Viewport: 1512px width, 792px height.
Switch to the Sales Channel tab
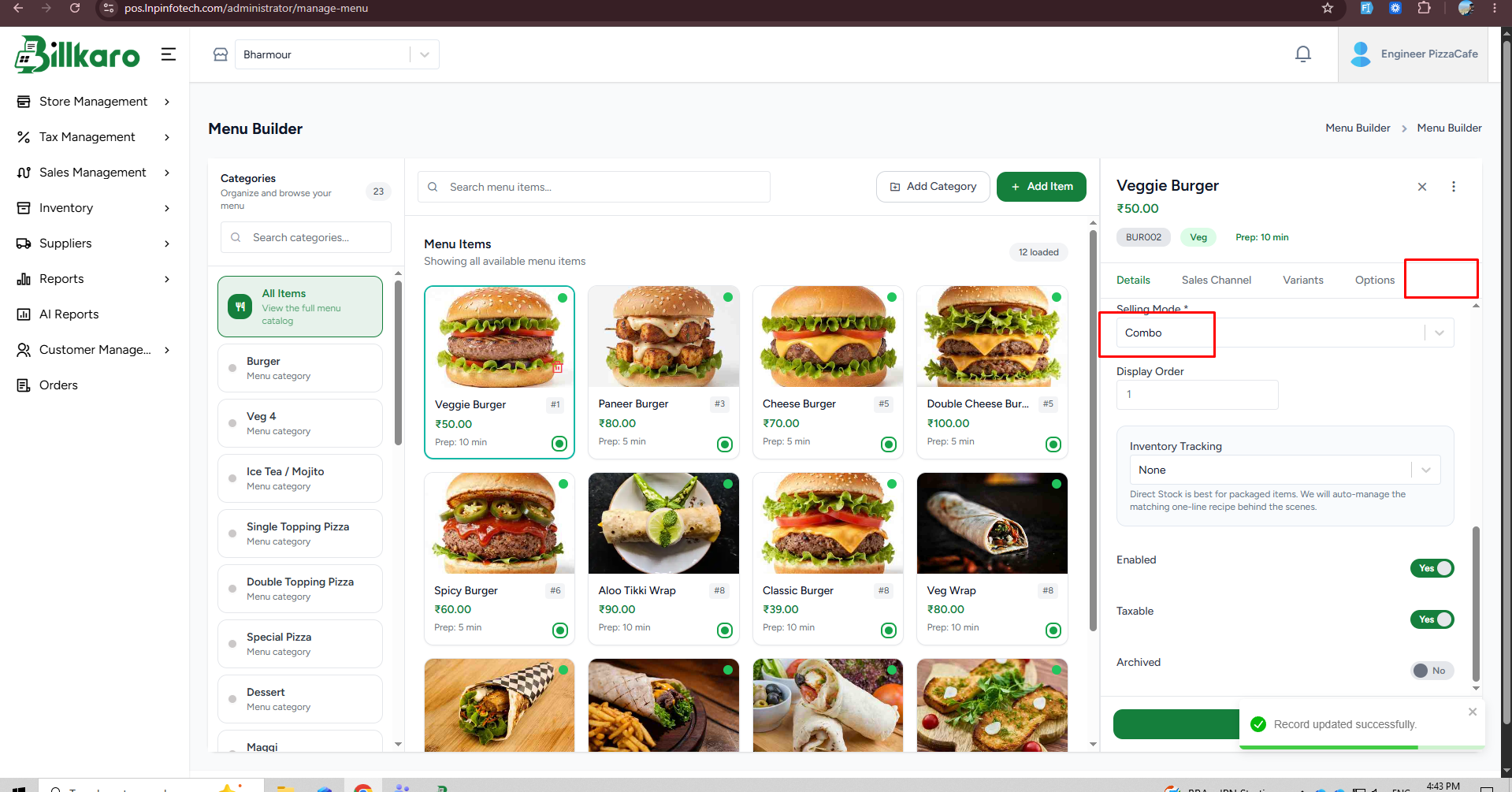click(1217, 280)
